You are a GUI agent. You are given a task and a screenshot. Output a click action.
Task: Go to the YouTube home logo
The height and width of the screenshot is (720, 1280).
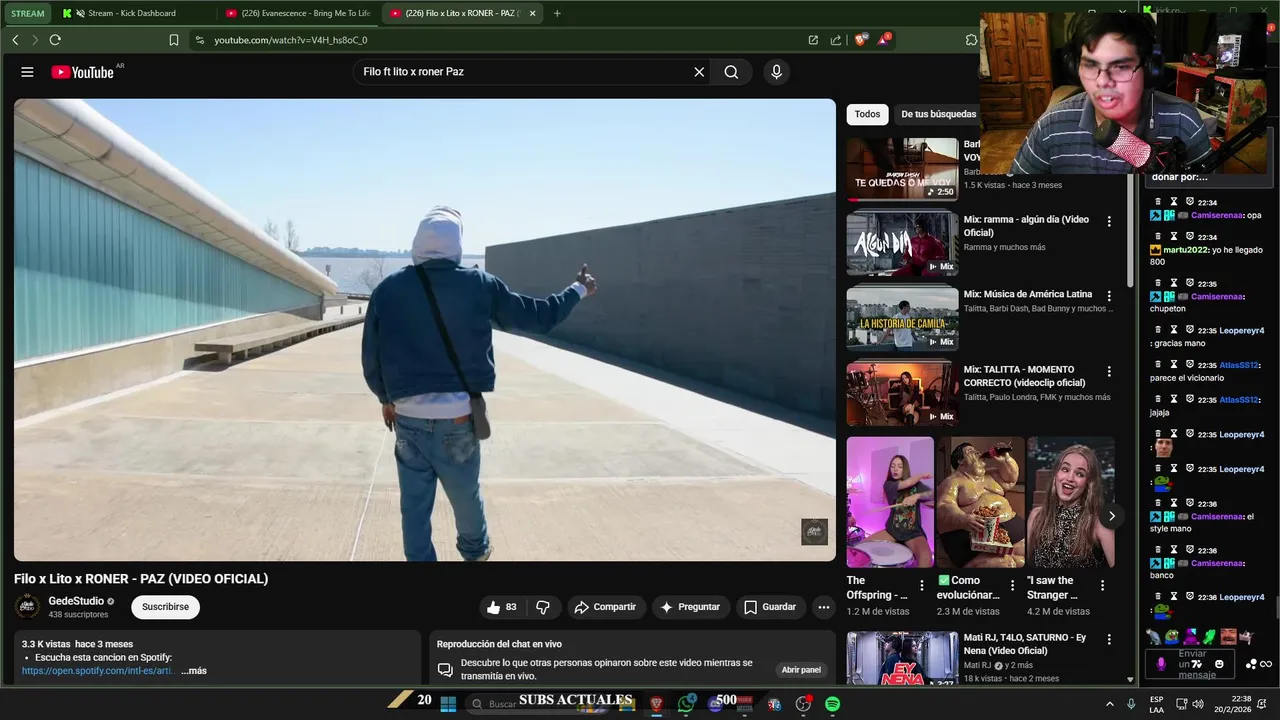pyautogui.click(x=83, y=72)
